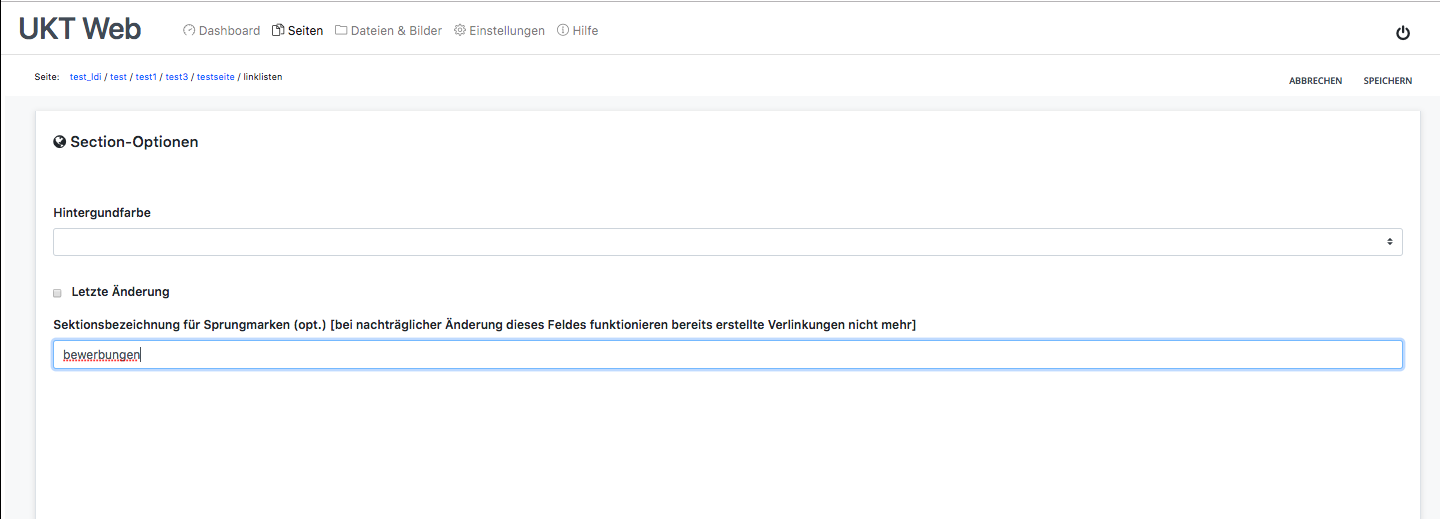Select testseite breadcrumb link
This screenshot has height=519, width=1440.
point(215,77)
